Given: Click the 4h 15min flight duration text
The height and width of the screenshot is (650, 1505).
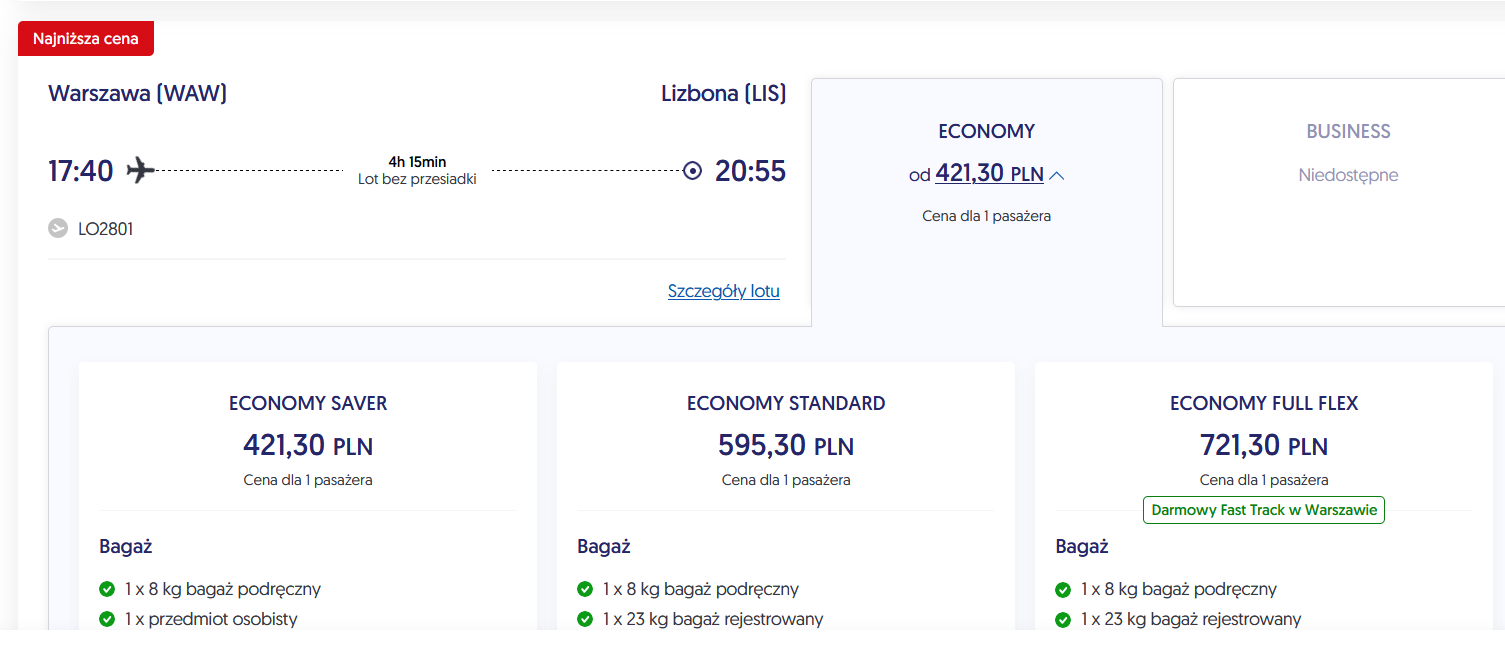Looking at the screenshot, I should (417, 162).
